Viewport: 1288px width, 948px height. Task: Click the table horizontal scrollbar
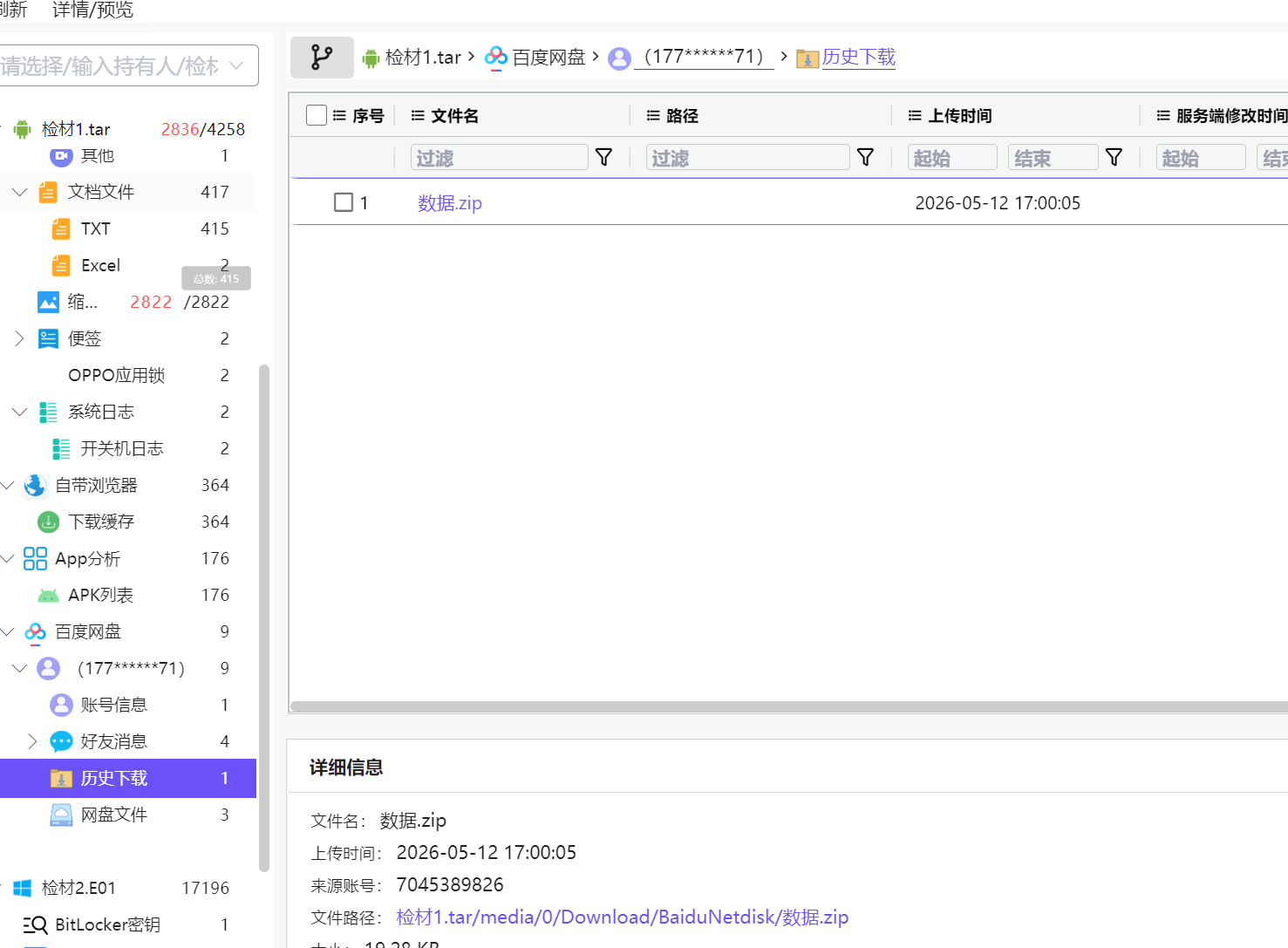[788, 706]
